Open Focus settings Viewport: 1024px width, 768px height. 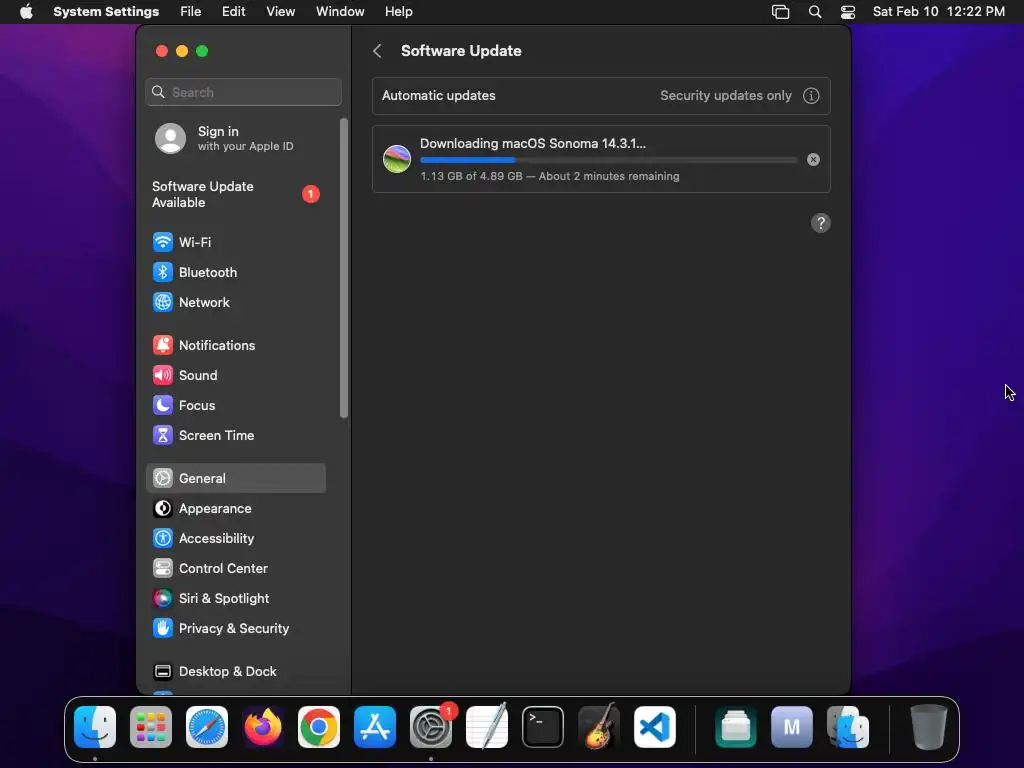click(236, 406)
